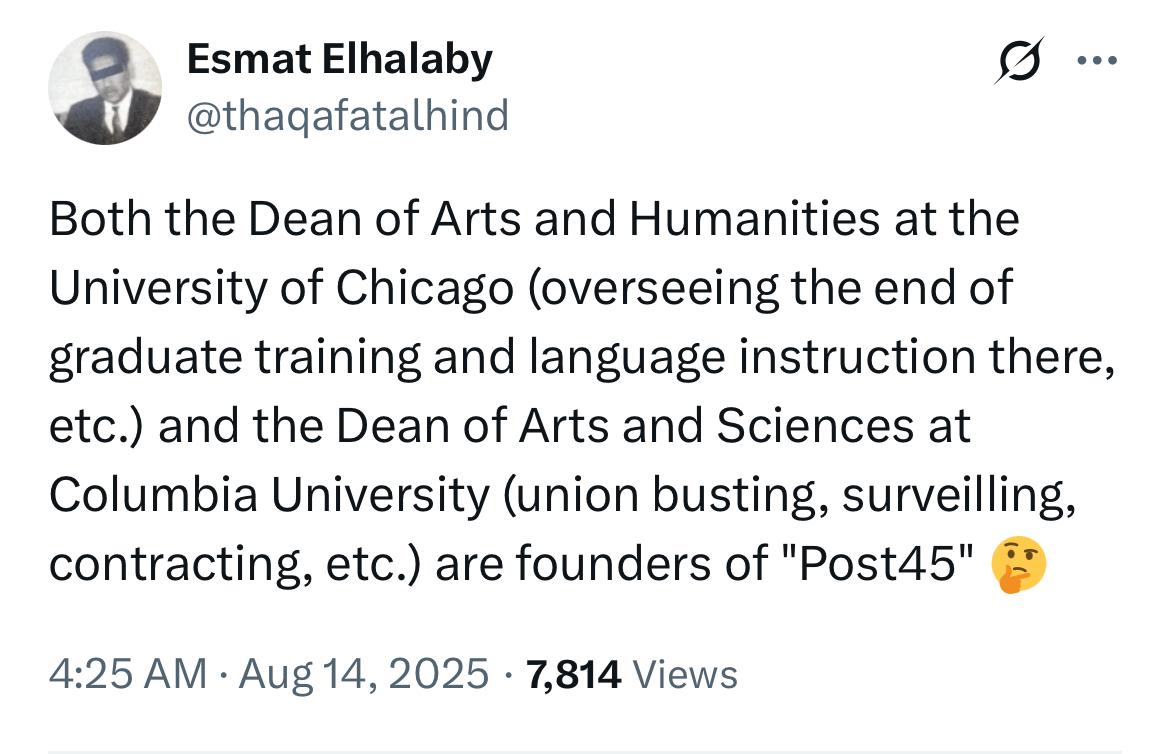This screenshot has height=754, width=1170.
Task: Open the @thaqafatalhind handle link
Action: point(347,116)
